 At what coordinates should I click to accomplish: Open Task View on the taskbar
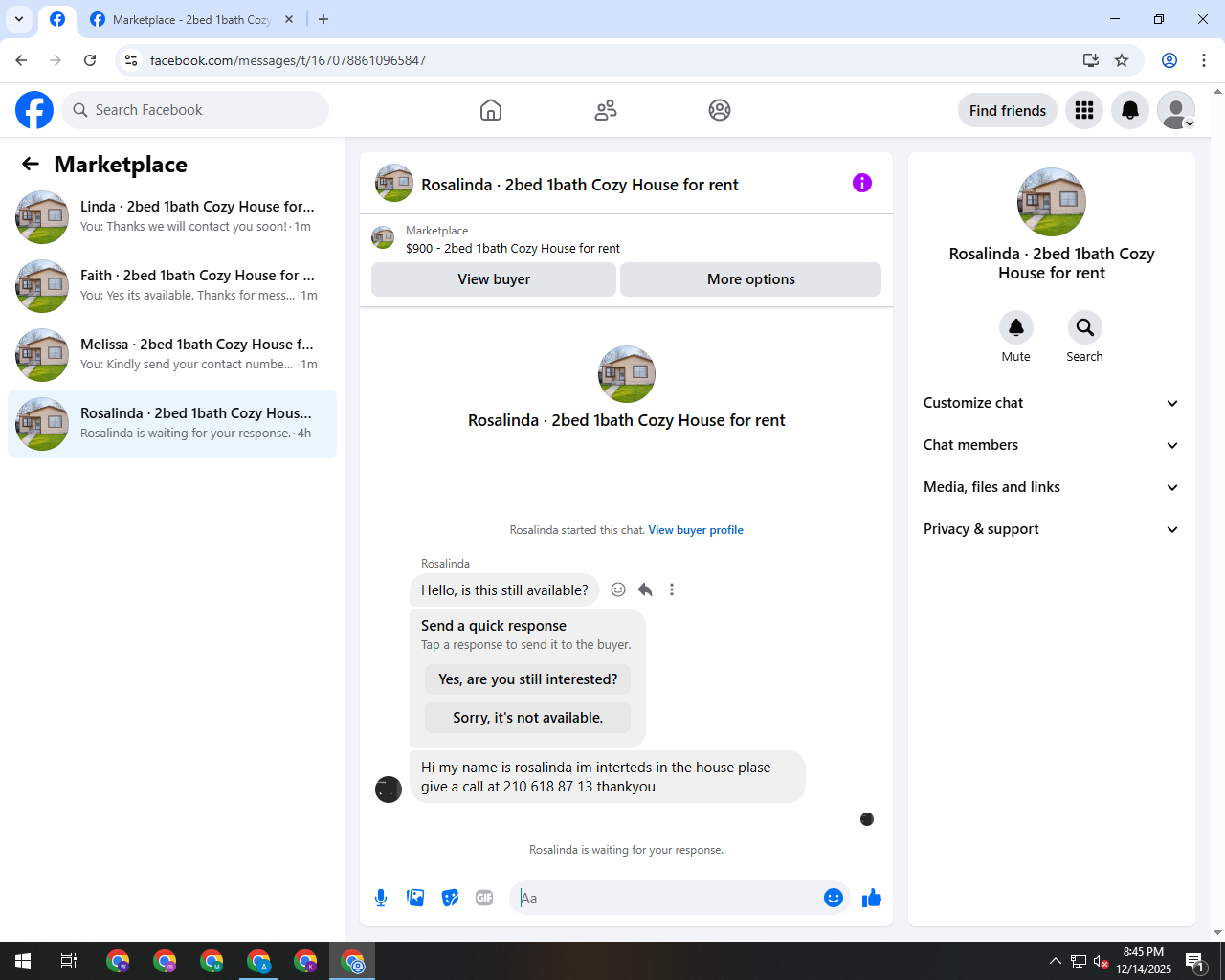(x=69, y=961)
